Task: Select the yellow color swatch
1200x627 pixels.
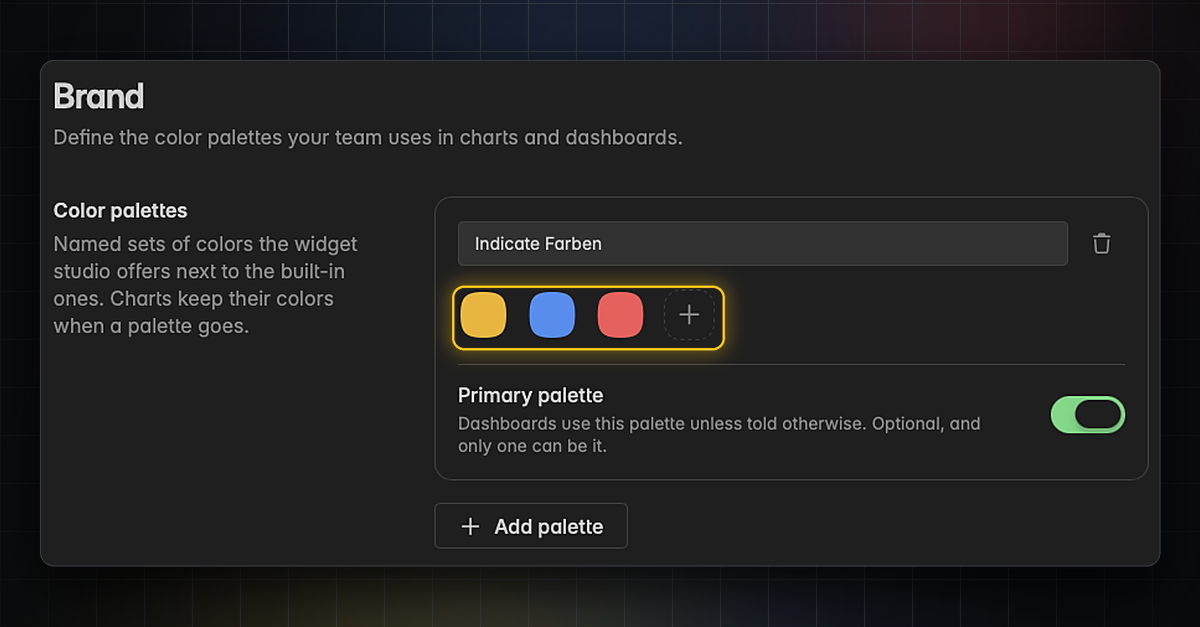Action: tap(483, 315)
